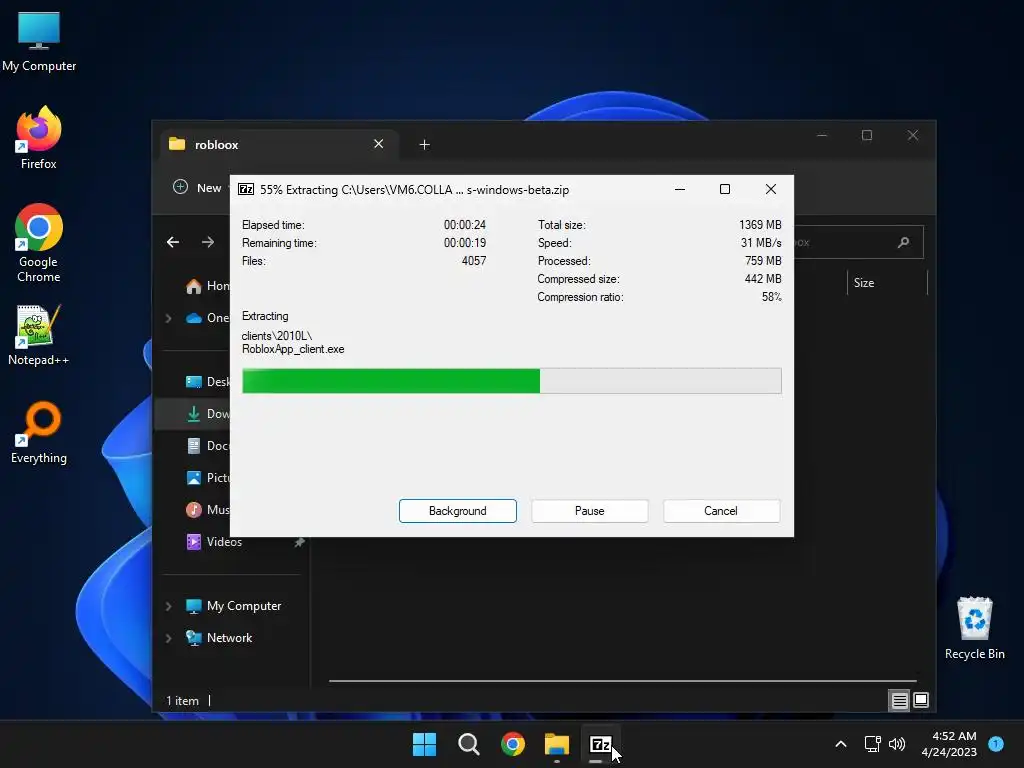Click the Explorer search box
Screen dimensions: 1024x768
(x=859, y=242)
